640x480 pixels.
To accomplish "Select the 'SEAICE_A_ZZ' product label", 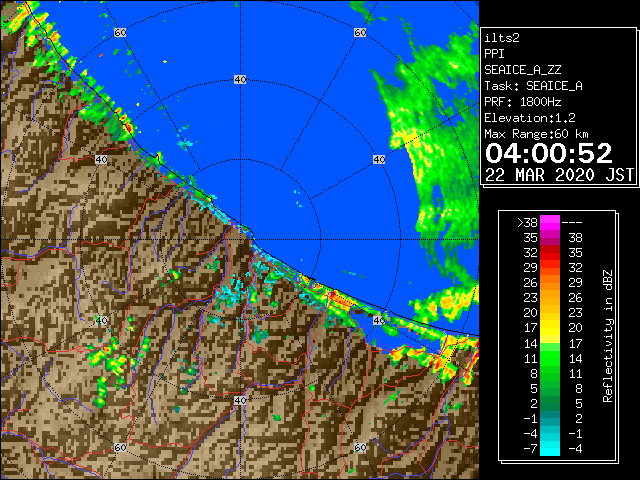I will (523, 70).
